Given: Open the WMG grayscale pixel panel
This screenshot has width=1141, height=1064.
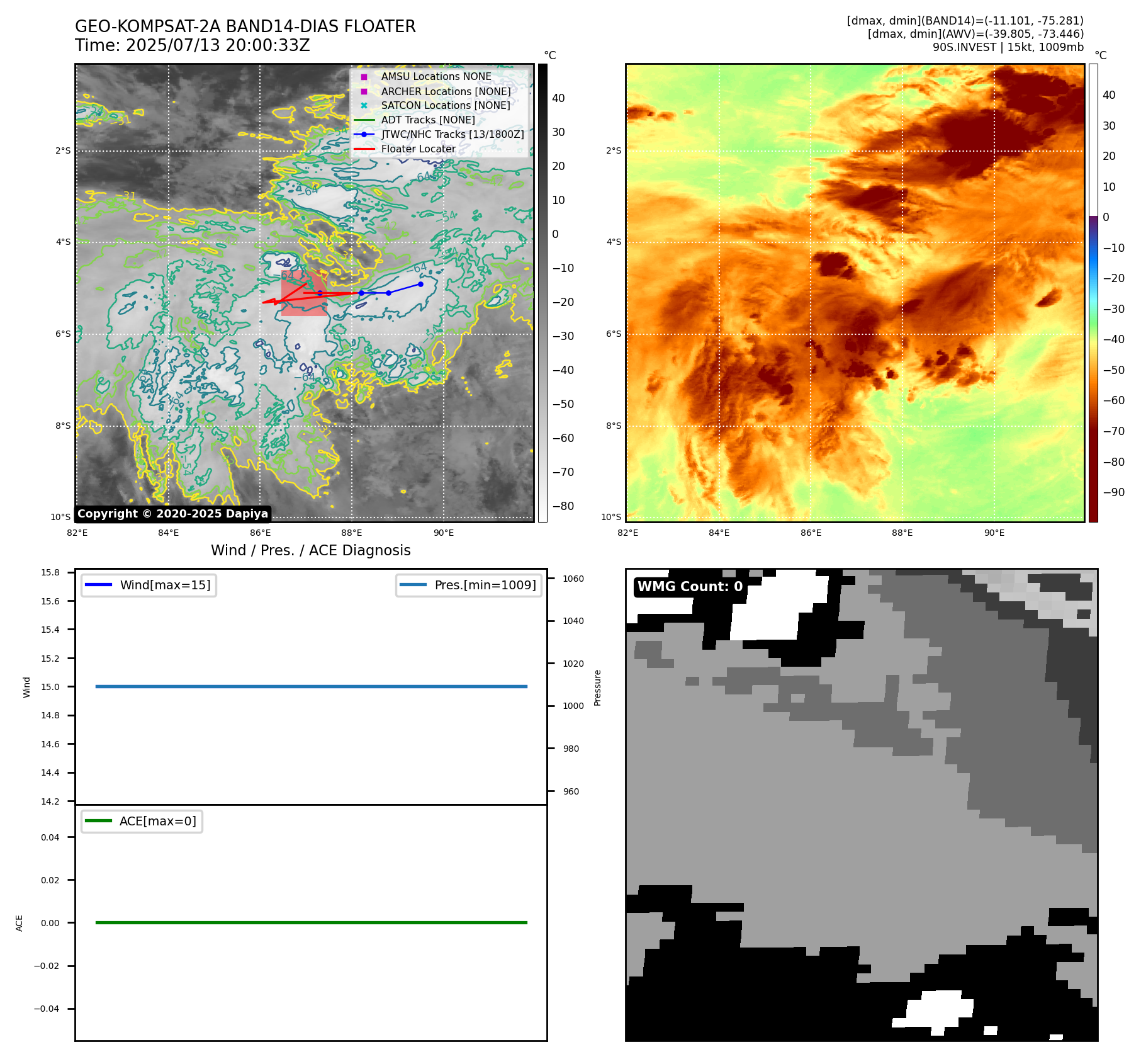Looking at the screenshot, I should pos(862,805).
